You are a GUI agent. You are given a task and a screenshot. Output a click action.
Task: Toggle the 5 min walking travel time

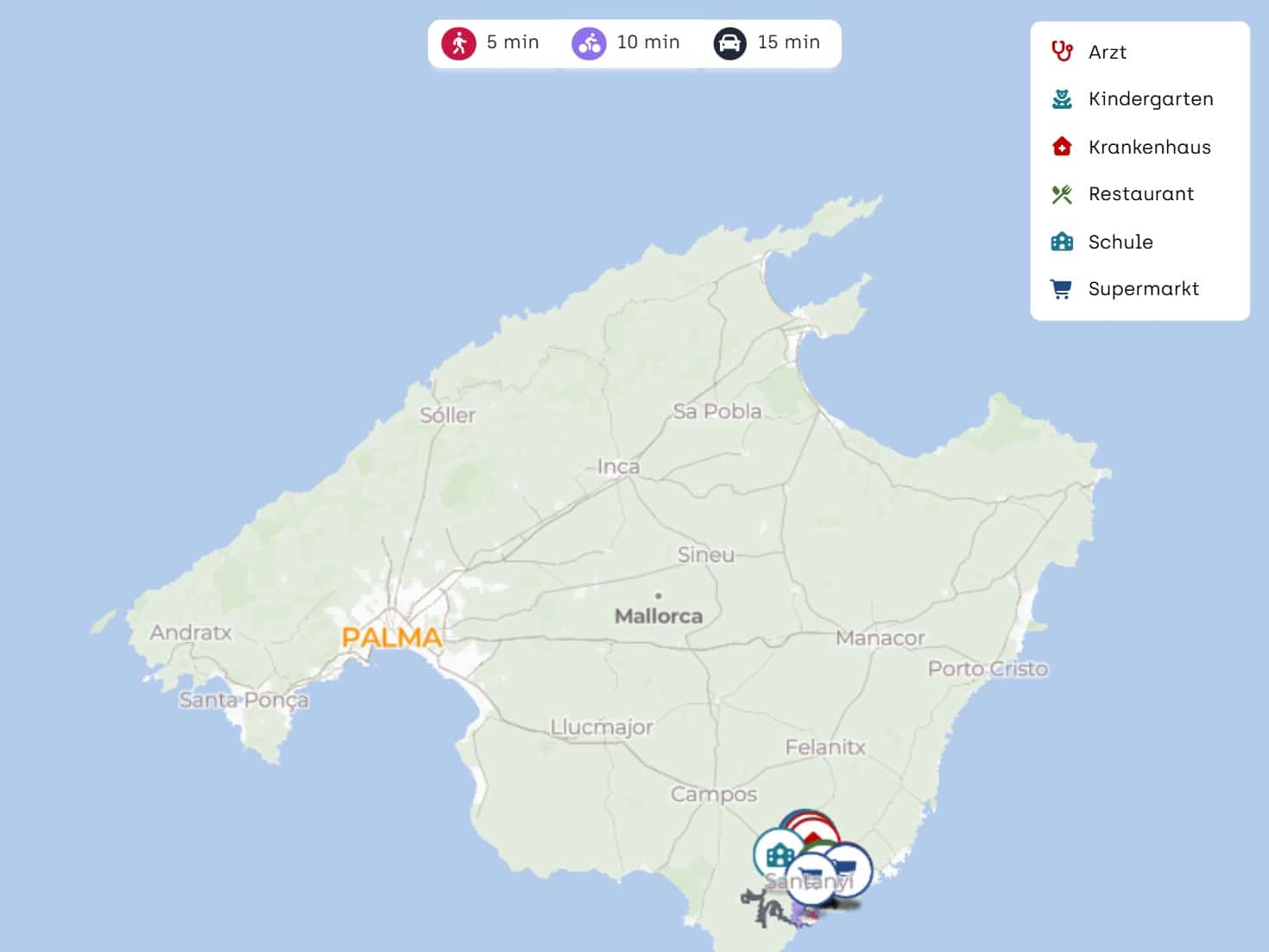[x=489, y=41]
